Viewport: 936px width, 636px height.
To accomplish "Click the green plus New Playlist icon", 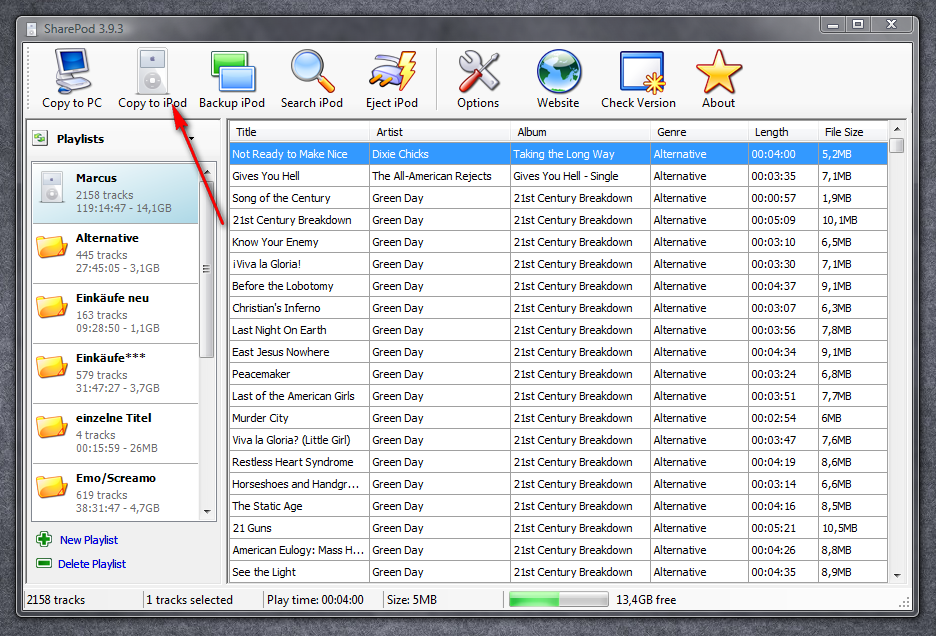I will click(44, 539).
